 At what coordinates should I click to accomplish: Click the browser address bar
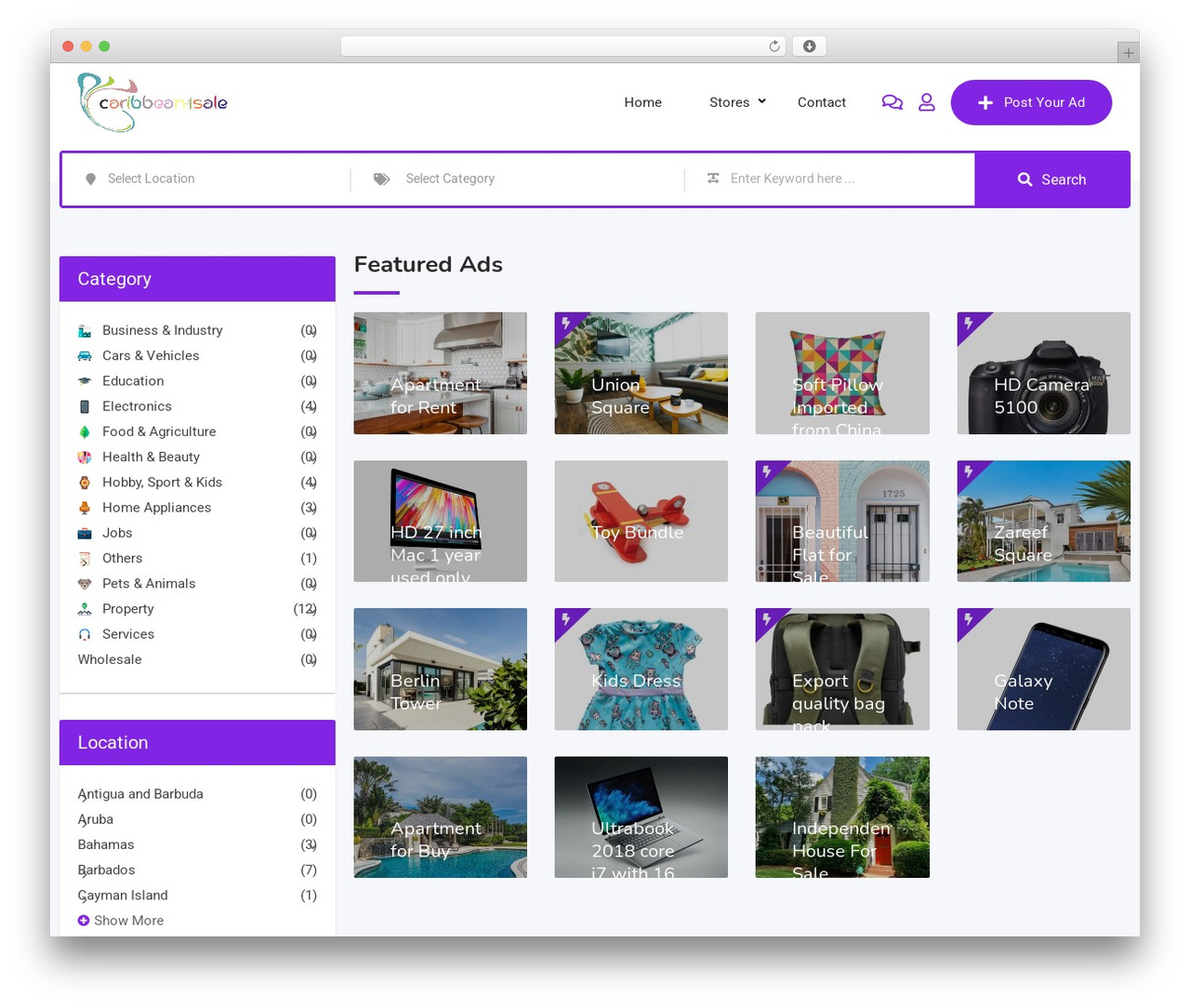tap(563, 46)
